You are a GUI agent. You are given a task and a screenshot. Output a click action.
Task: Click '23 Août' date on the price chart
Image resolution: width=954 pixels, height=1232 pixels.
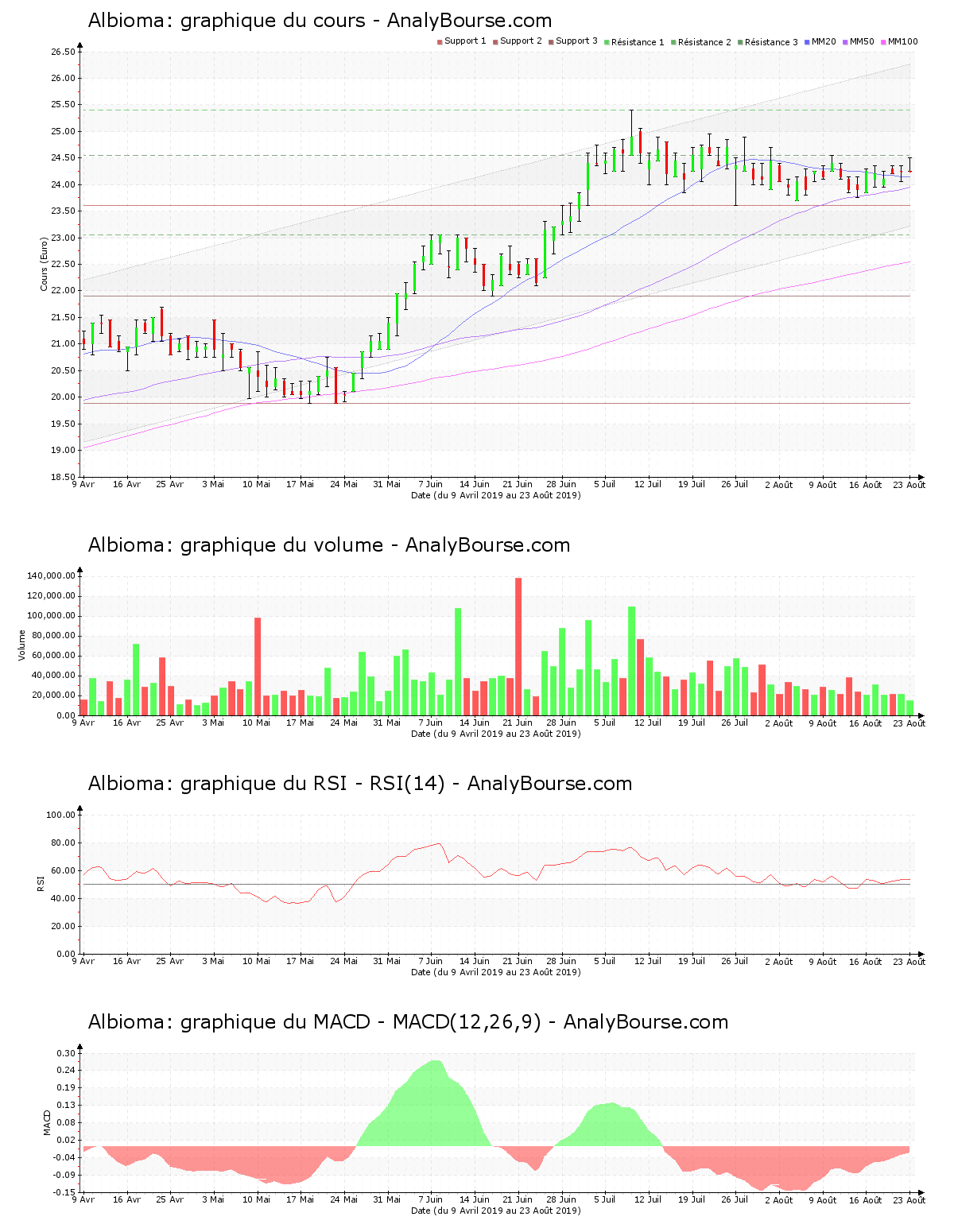909,484
